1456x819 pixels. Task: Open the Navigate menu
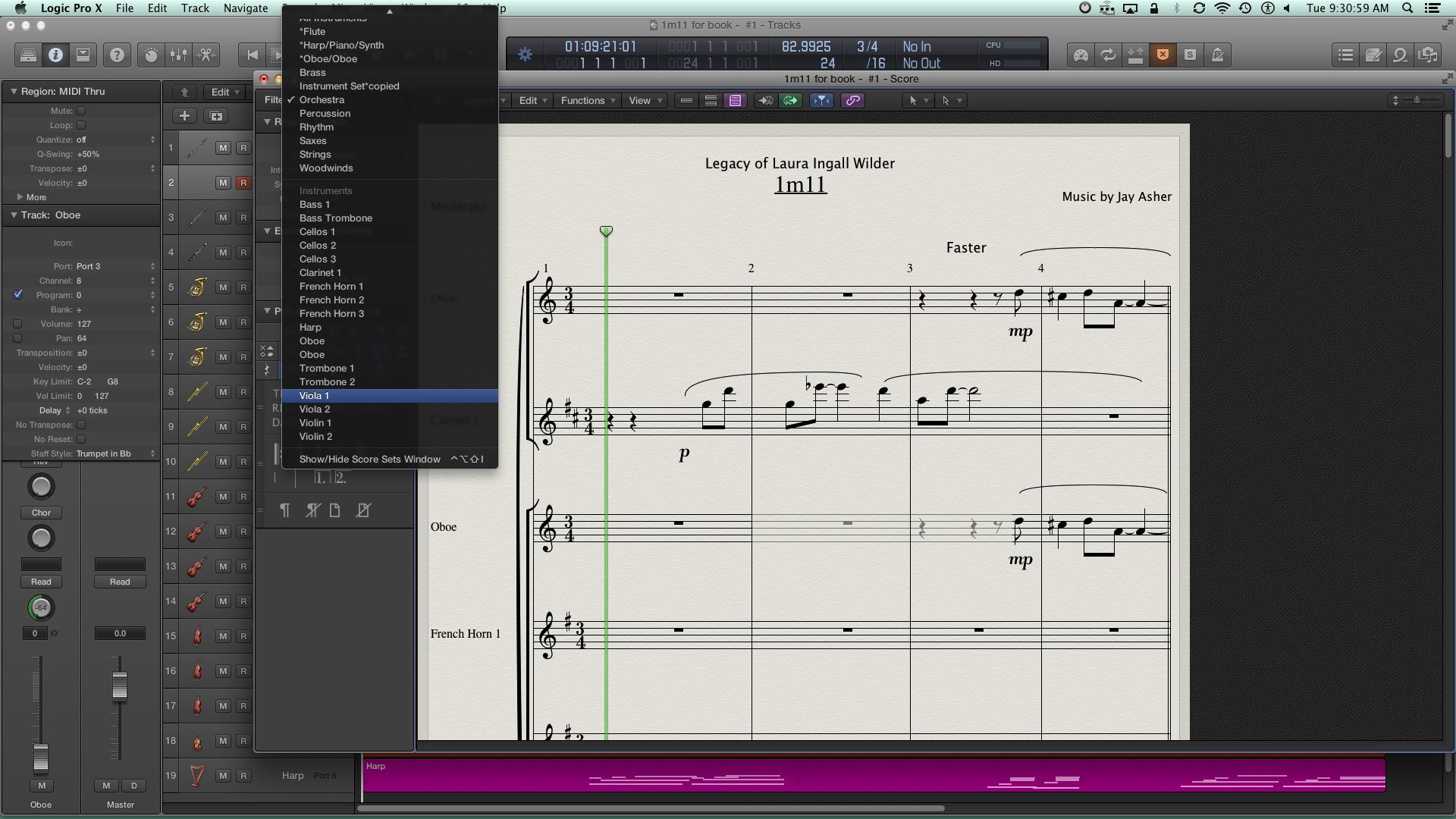point(245,8)
